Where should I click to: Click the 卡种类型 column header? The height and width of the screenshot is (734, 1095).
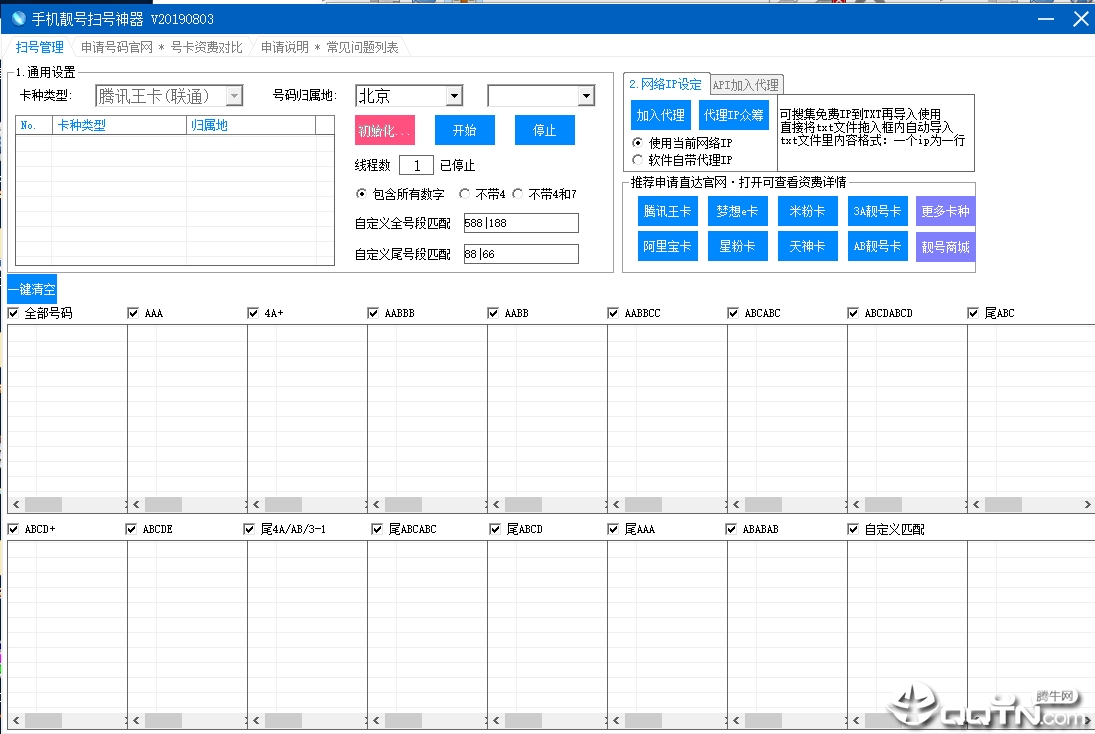coord(119,125)
